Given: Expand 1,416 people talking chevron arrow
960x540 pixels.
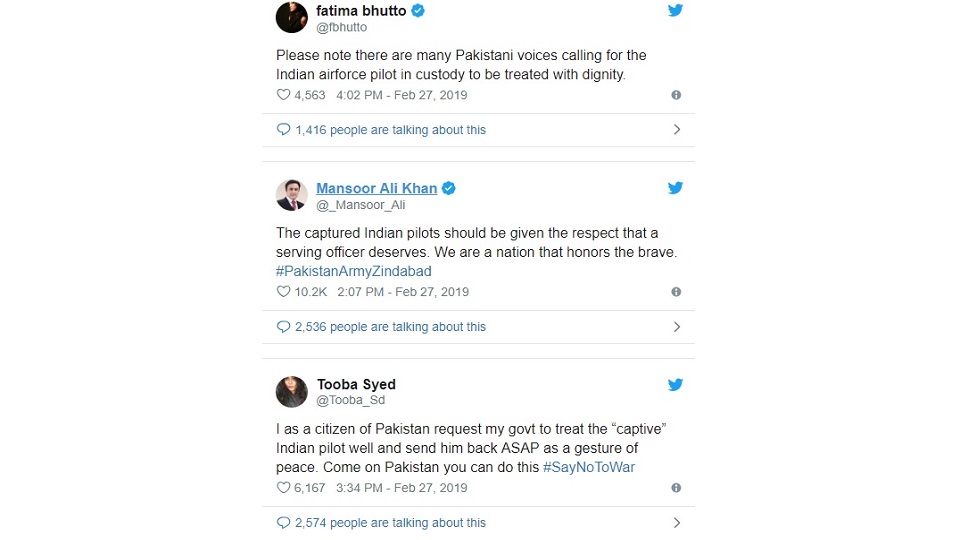Looking at the screenshot, I should [676, 129].
